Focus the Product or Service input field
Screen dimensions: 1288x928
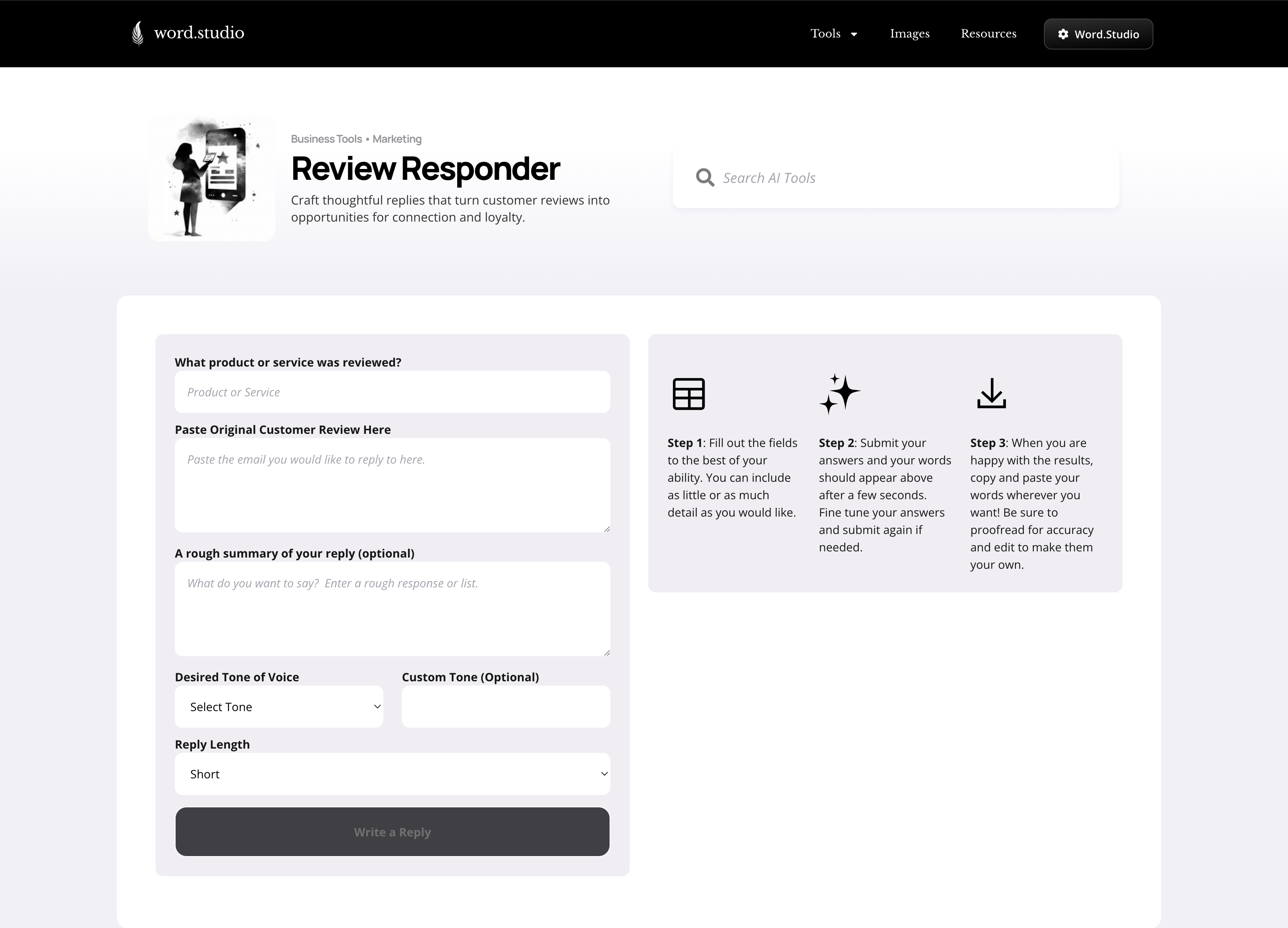click(x=392, y=392)
